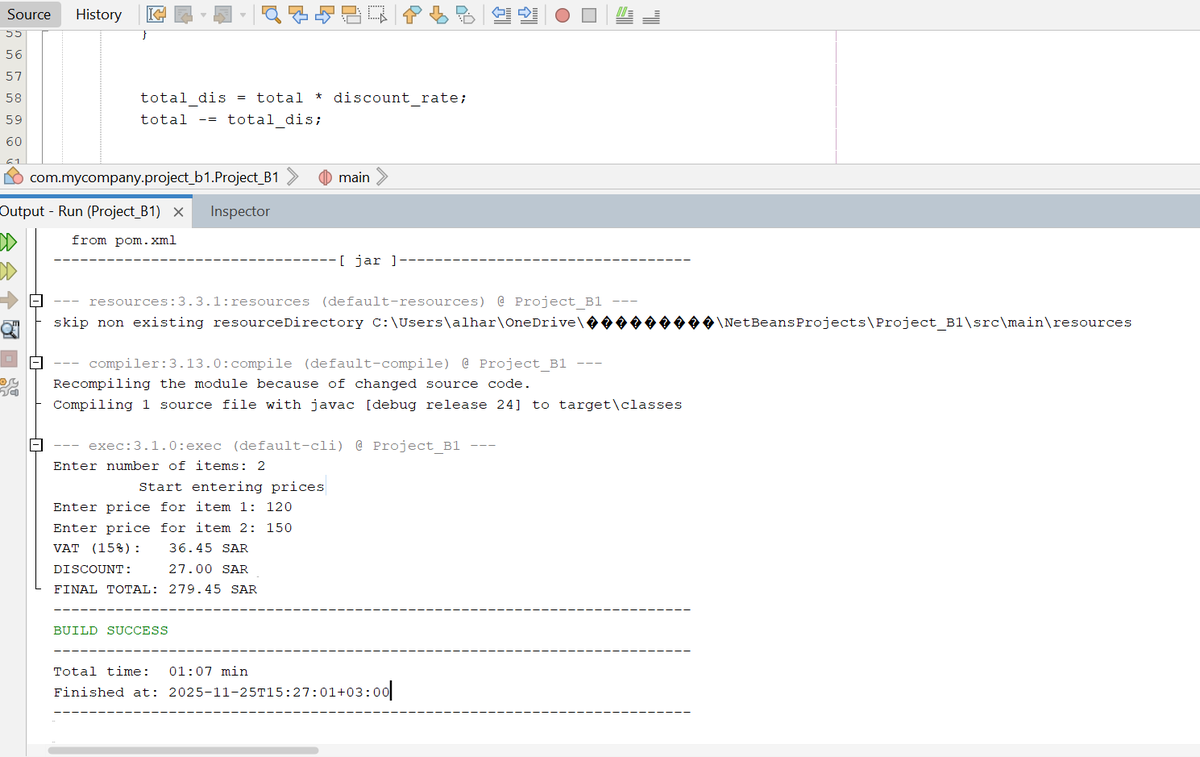The width and height of the screenshot is (1200, 757).
Task: Click FINAL TOTAL: 279.45 SAR line
Action: [155, 589]
